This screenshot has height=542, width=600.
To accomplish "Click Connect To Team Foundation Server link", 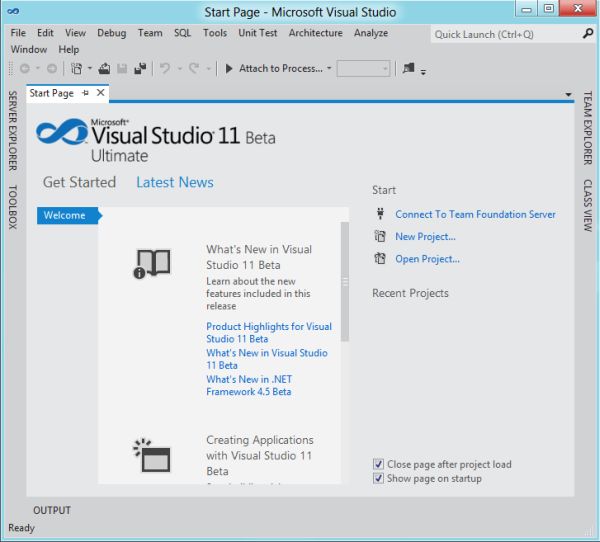I will click(475, 214).
